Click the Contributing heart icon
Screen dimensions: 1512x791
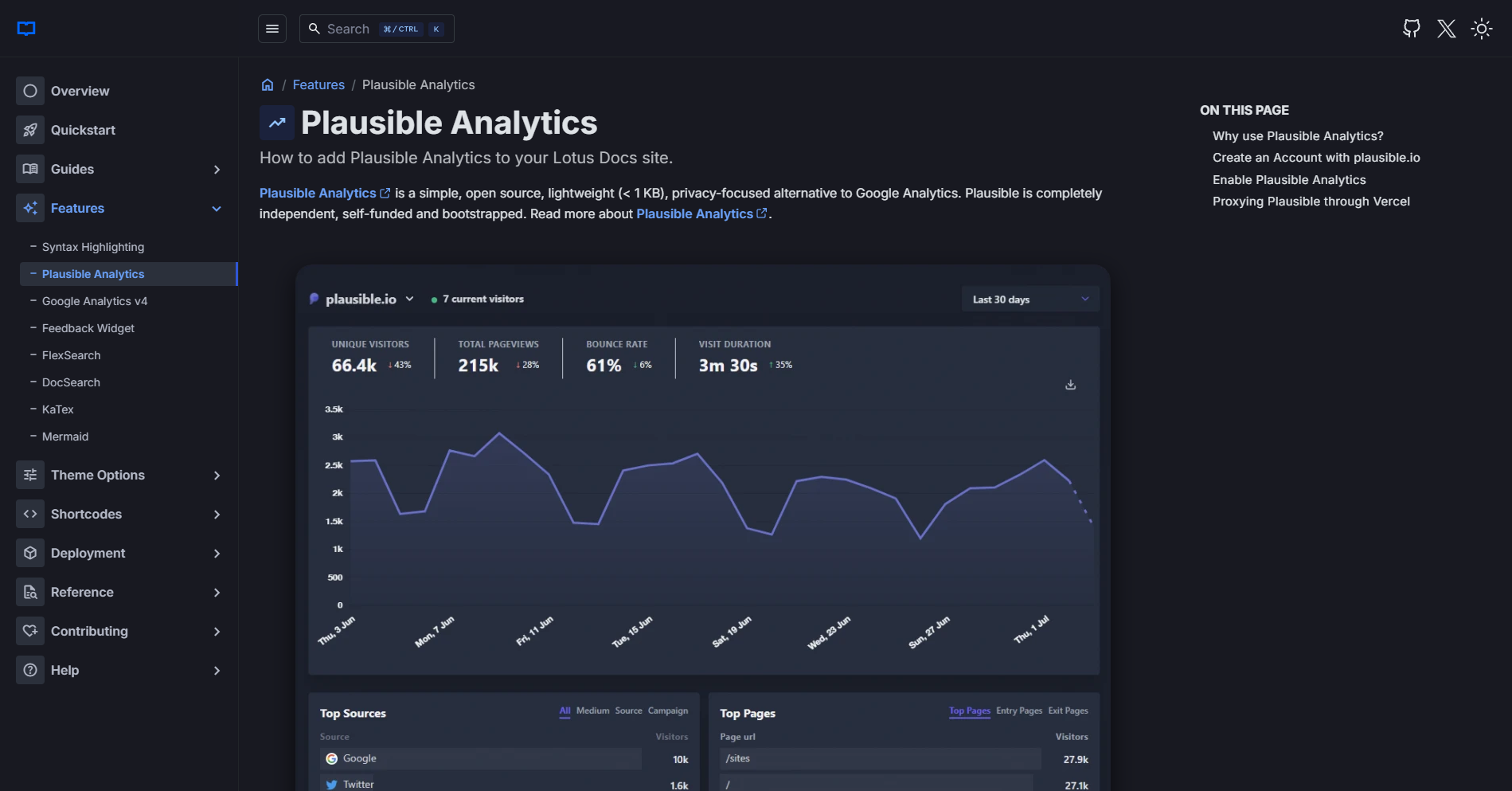point(30,631)
